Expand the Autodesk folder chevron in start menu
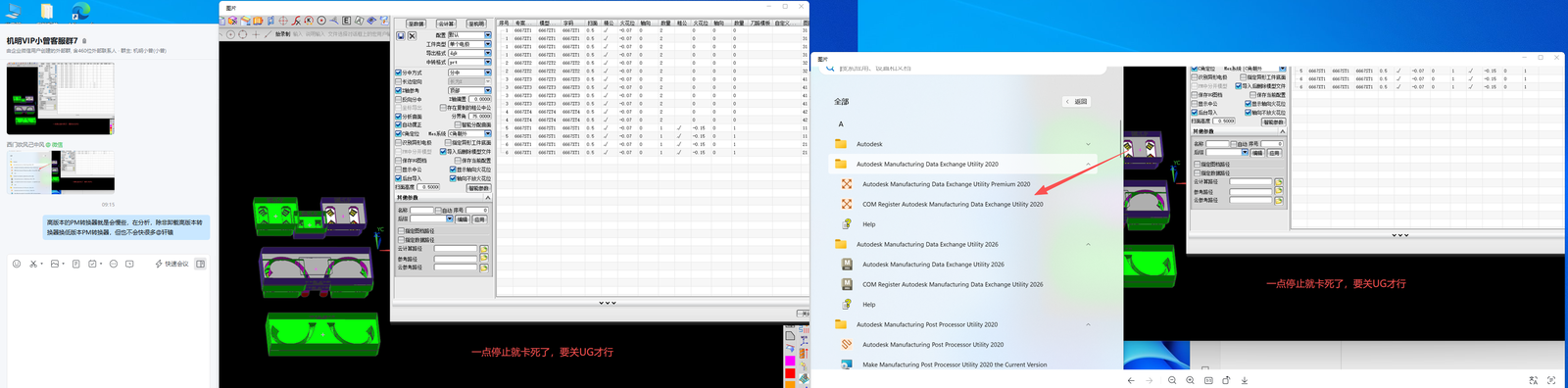 (x=1088, y=144)
